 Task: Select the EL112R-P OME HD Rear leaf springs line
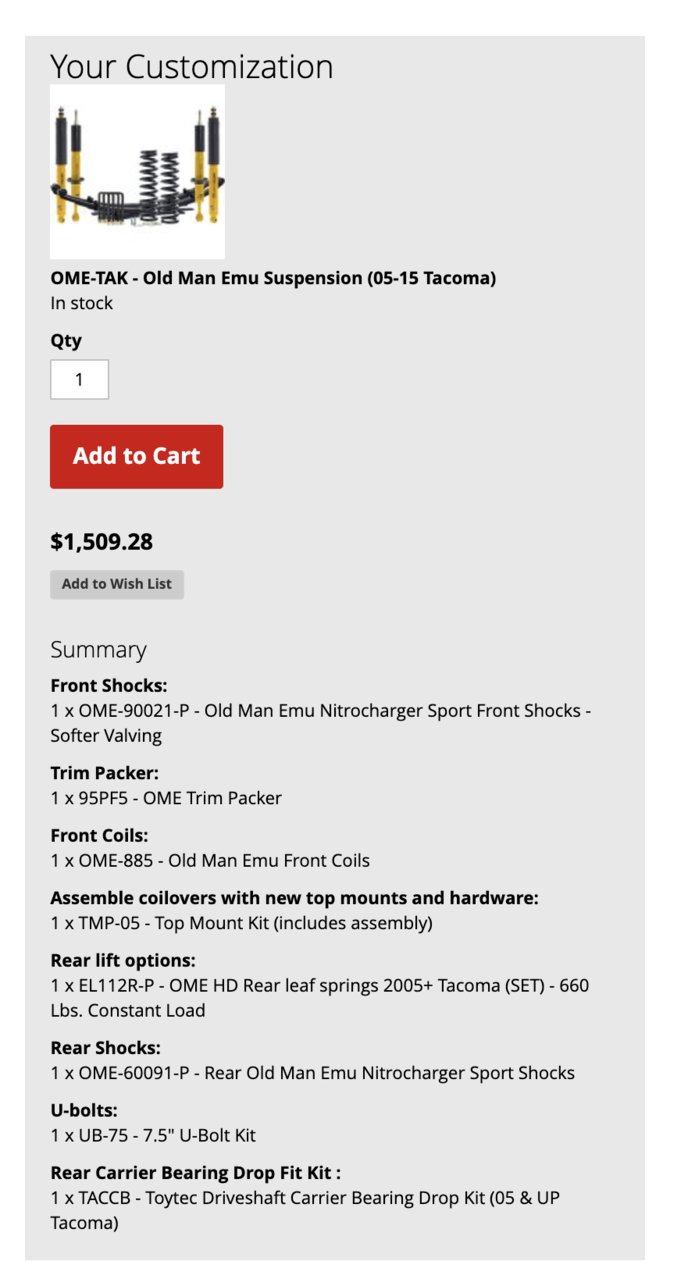click(x=320, y=998)
